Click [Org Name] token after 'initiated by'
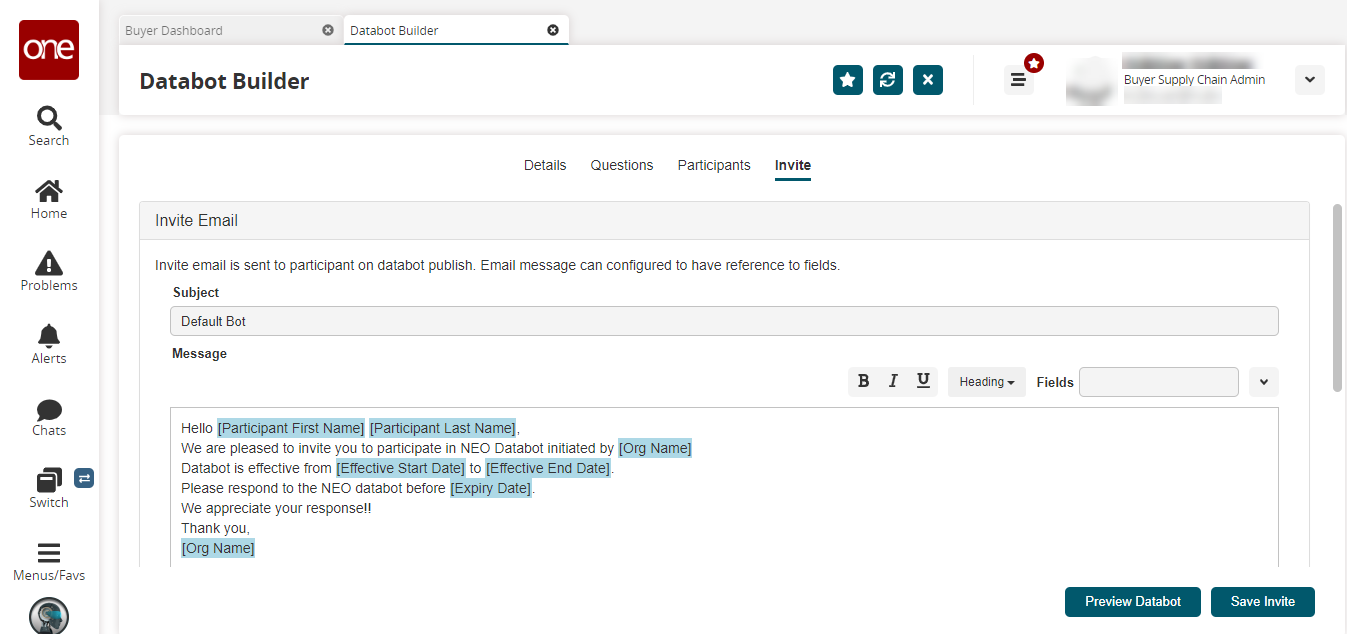 point(655,448)
